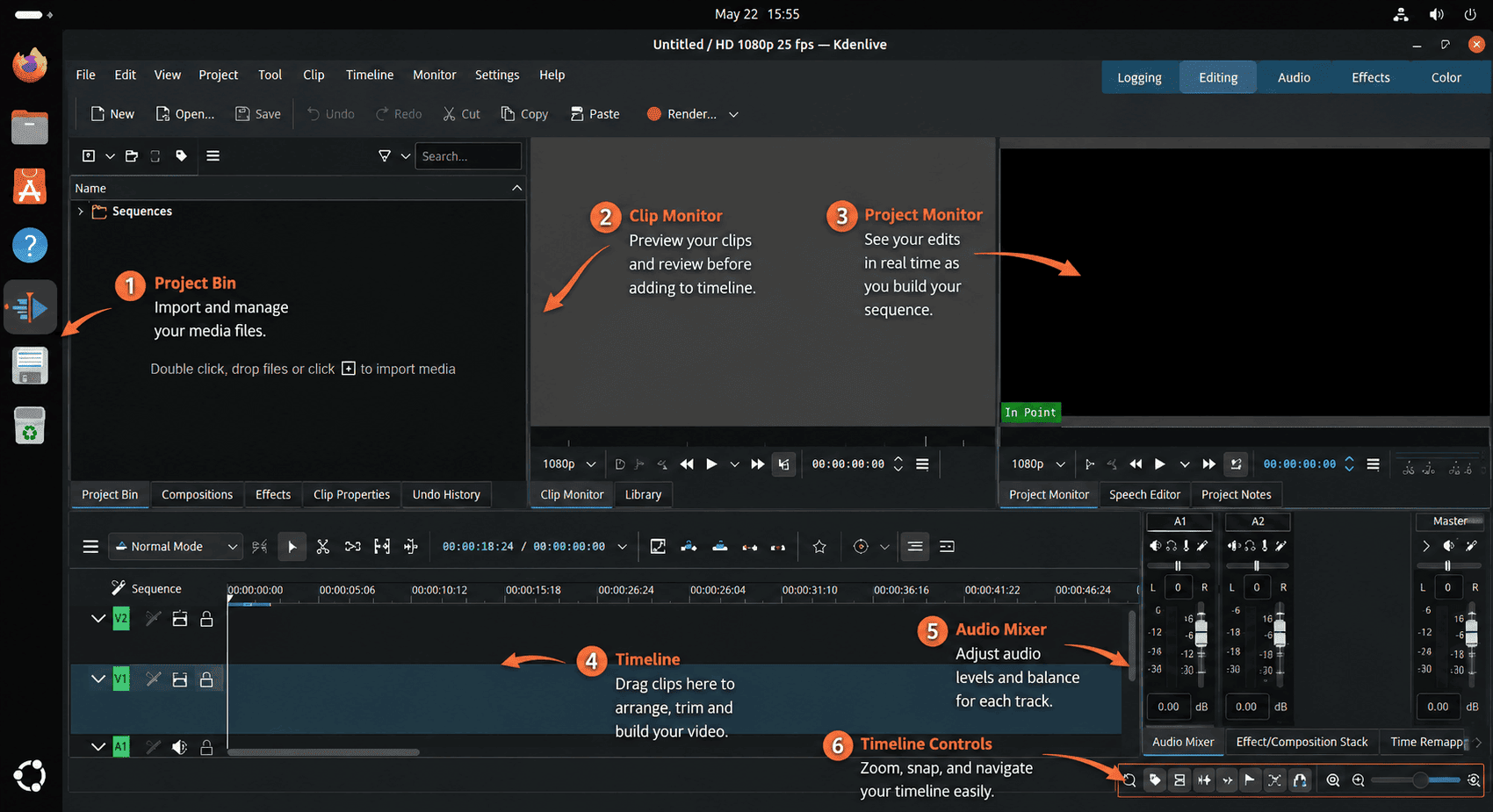Select the Razor tool in timeline toolbar

322,546
